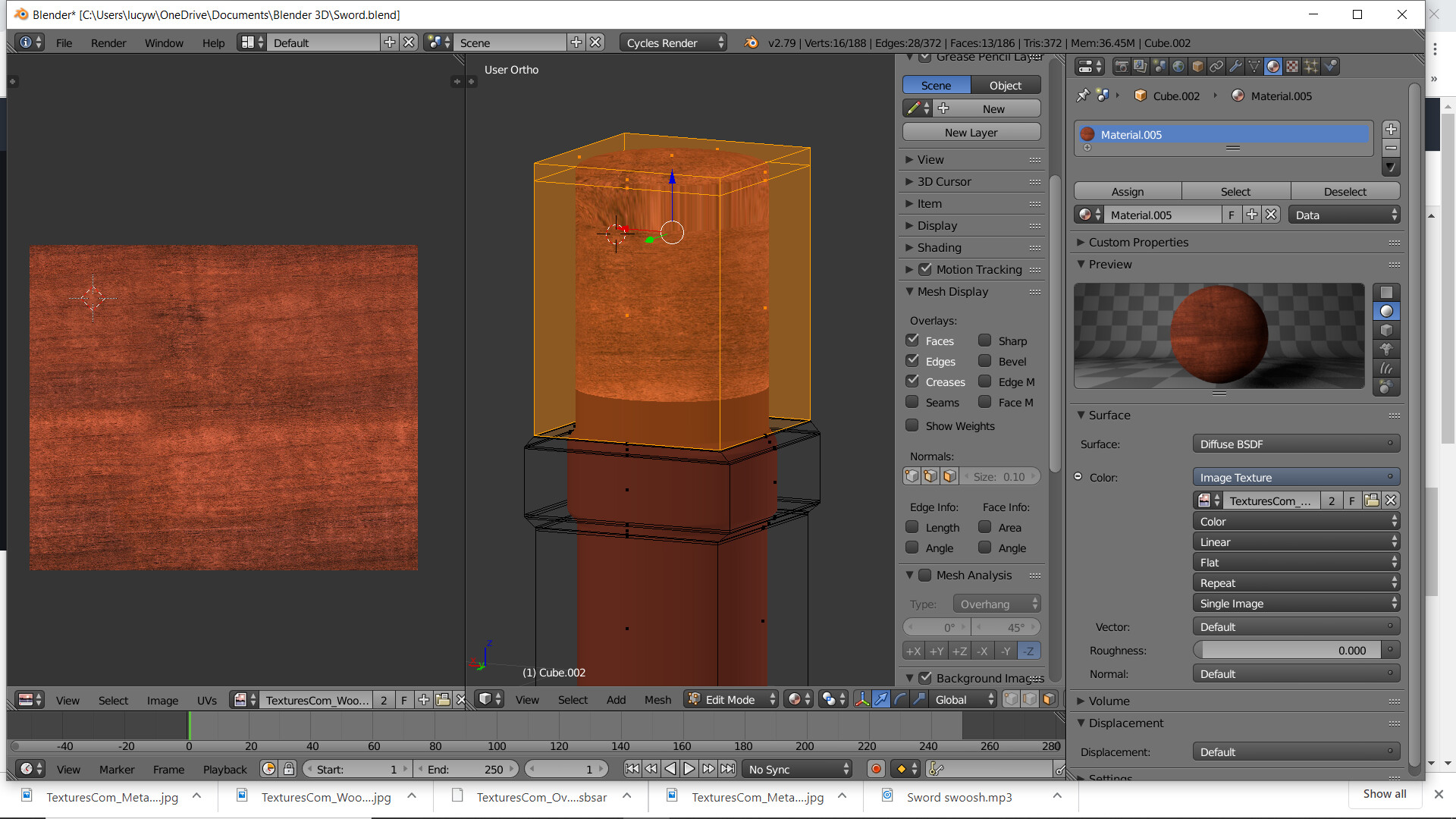This screenshot has height=819, width=1456.
Task: Click the Assign material button
Action: (x=1128, y=192)
